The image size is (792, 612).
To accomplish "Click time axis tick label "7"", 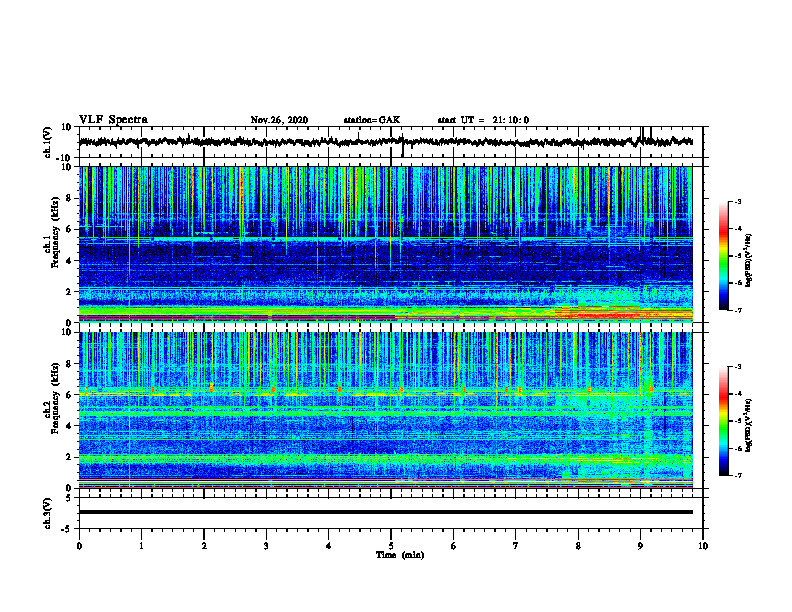I will point(516,546).
